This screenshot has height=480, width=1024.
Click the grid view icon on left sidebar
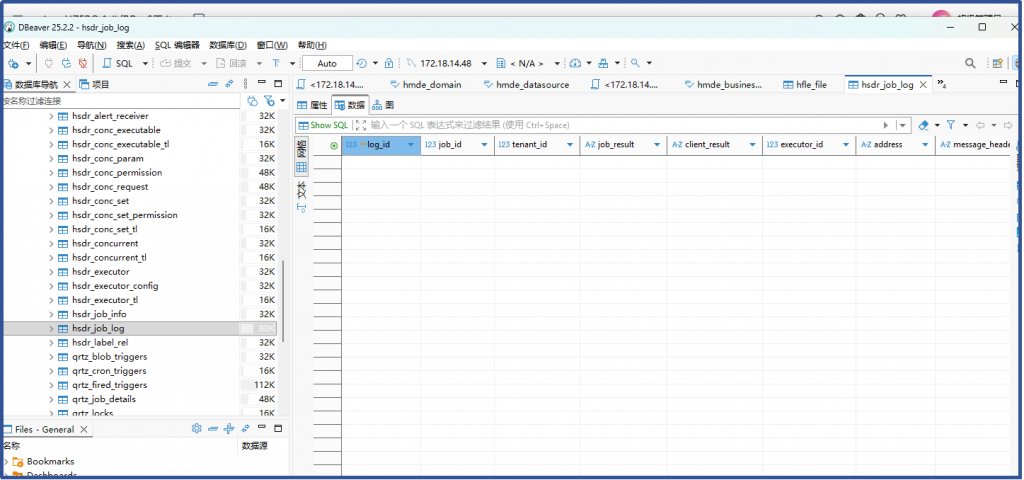click(301, 168)
